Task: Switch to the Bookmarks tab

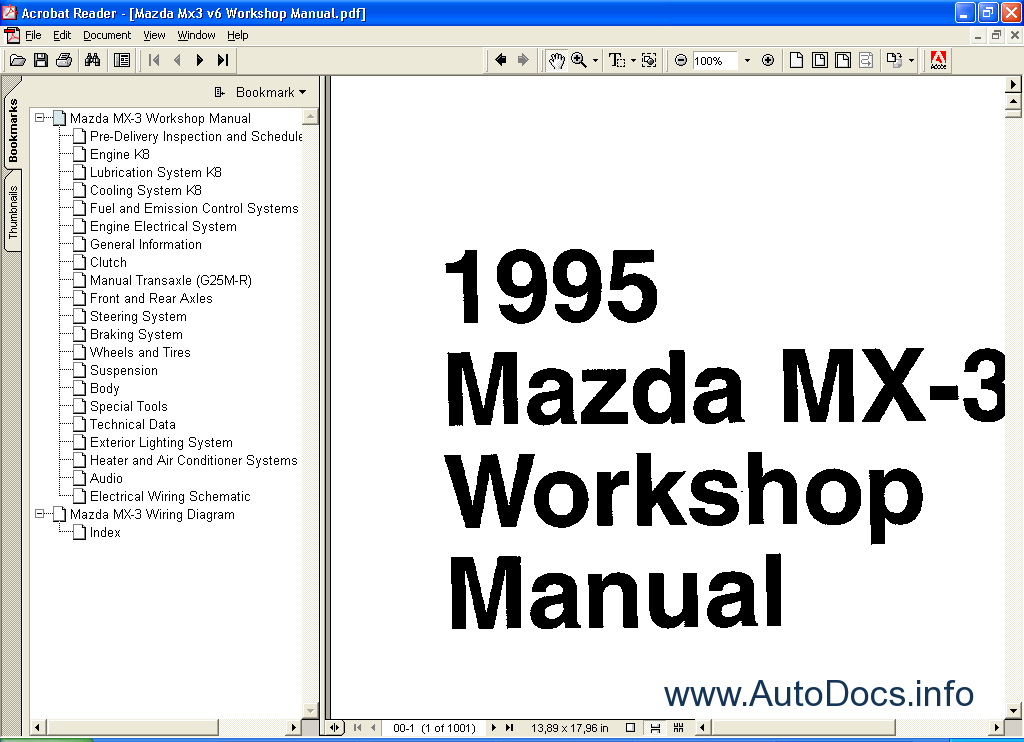Action: pyautogui.click(x=13, y=131)
